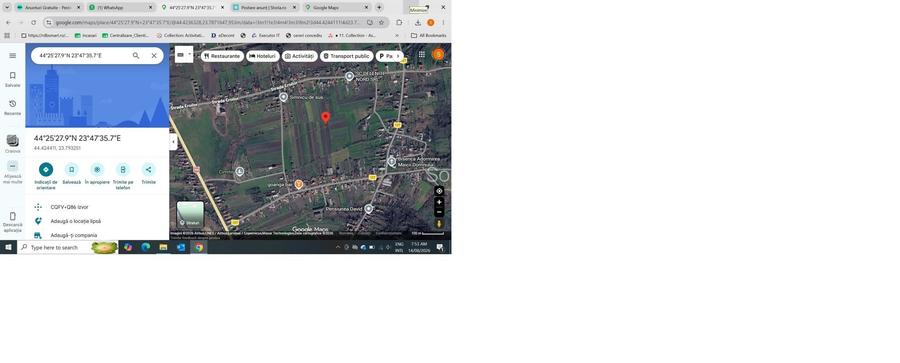Switch to the Postare anunț tab
Viewport: 900px width, 363px height.
[x=265, y=7]
